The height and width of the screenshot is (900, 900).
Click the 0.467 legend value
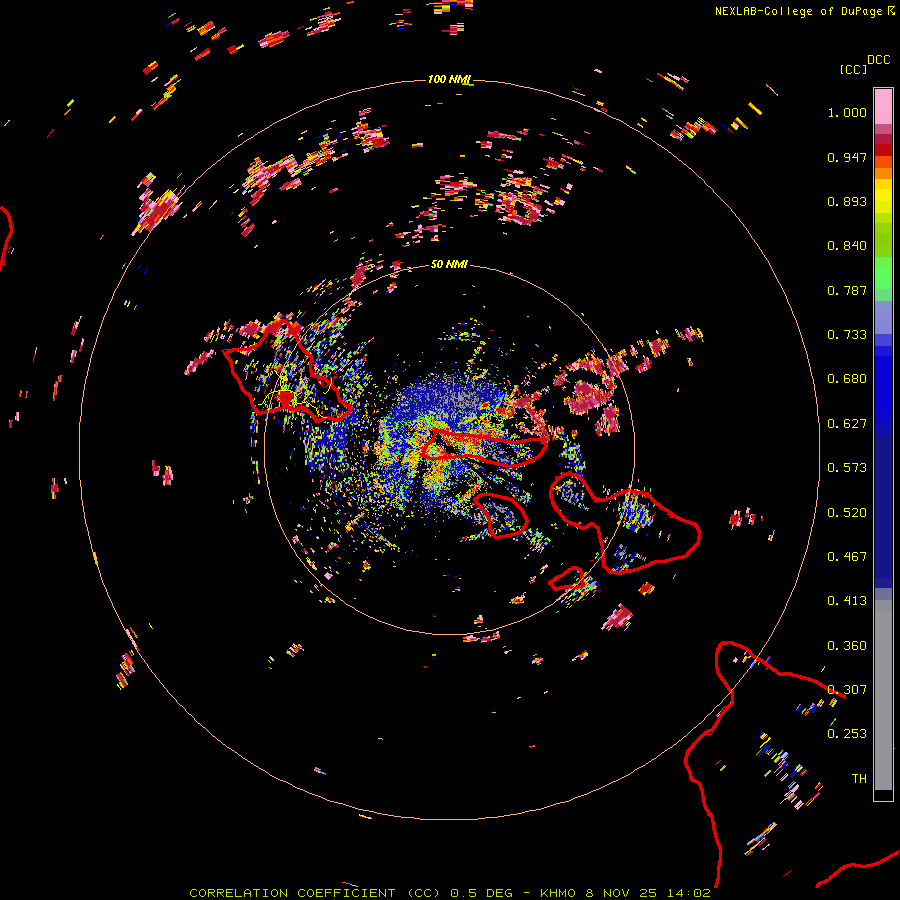click(847, 557)
